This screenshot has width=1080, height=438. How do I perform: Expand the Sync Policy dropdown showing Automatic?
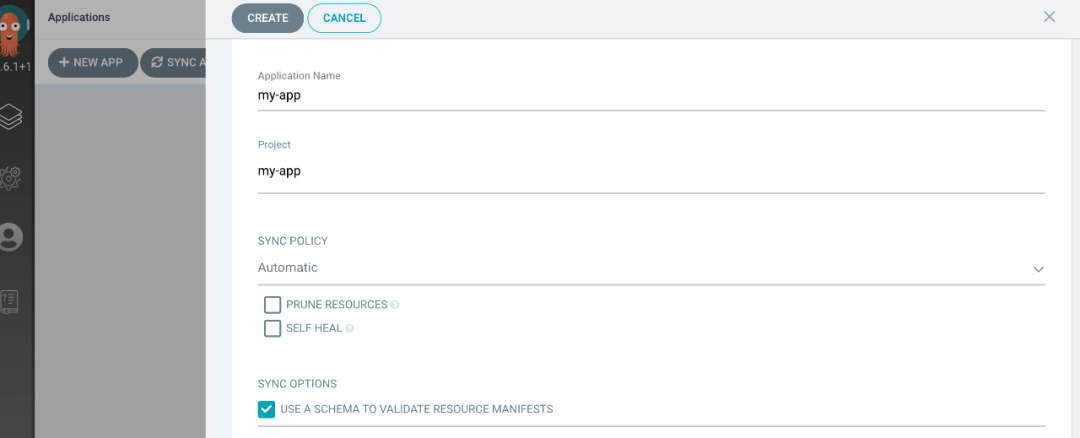point(650,268)
